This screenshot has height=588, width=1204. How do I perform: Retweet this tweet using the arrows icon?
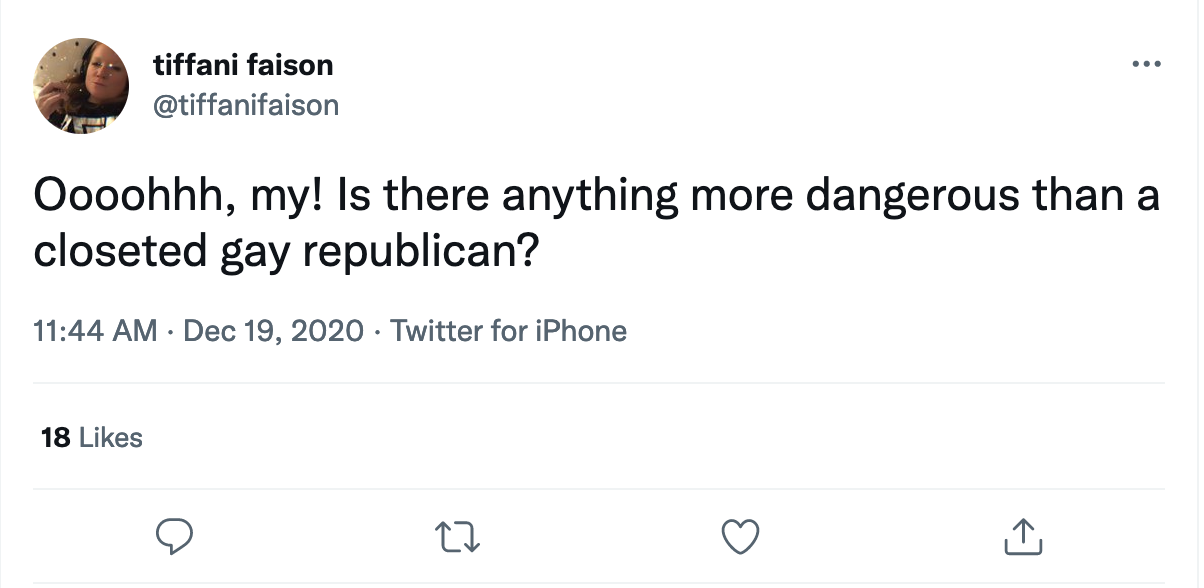[x=458, y=537]
